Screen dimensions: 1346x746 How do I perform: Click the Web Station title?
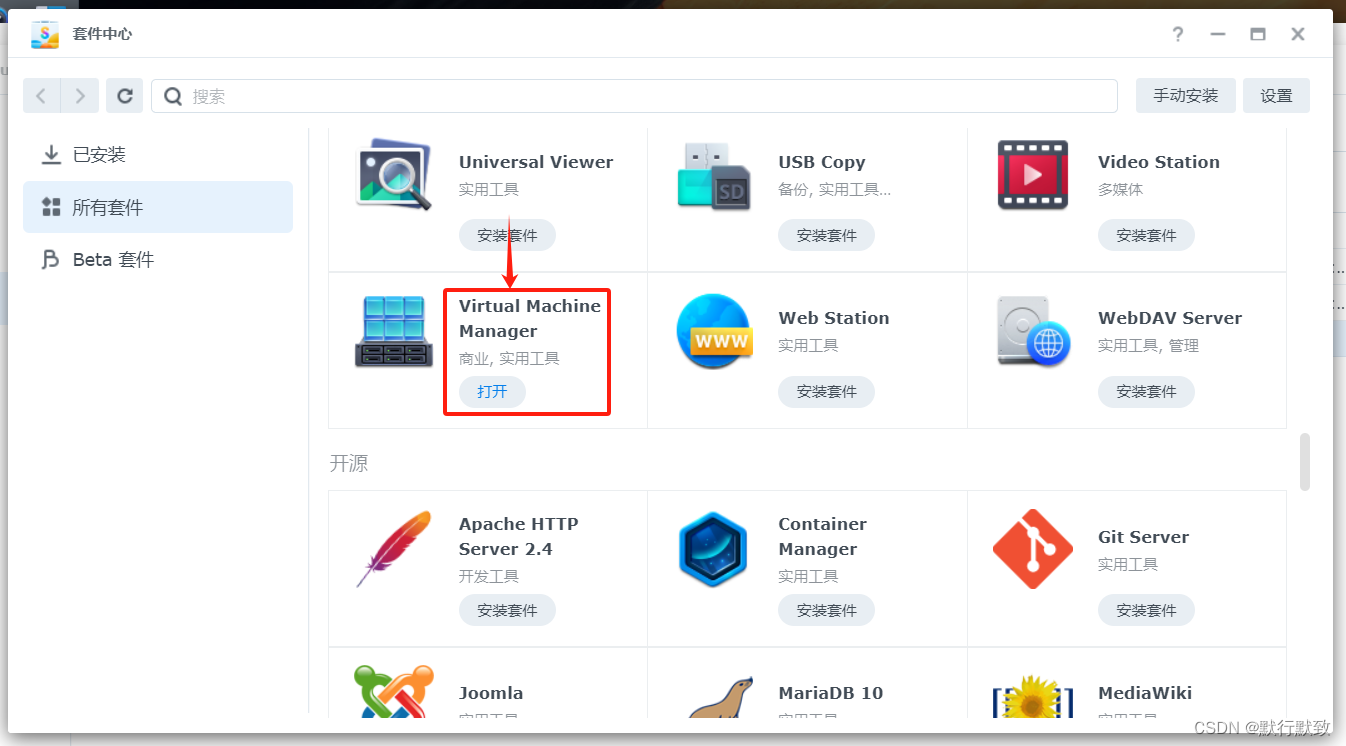pos(834,318)
